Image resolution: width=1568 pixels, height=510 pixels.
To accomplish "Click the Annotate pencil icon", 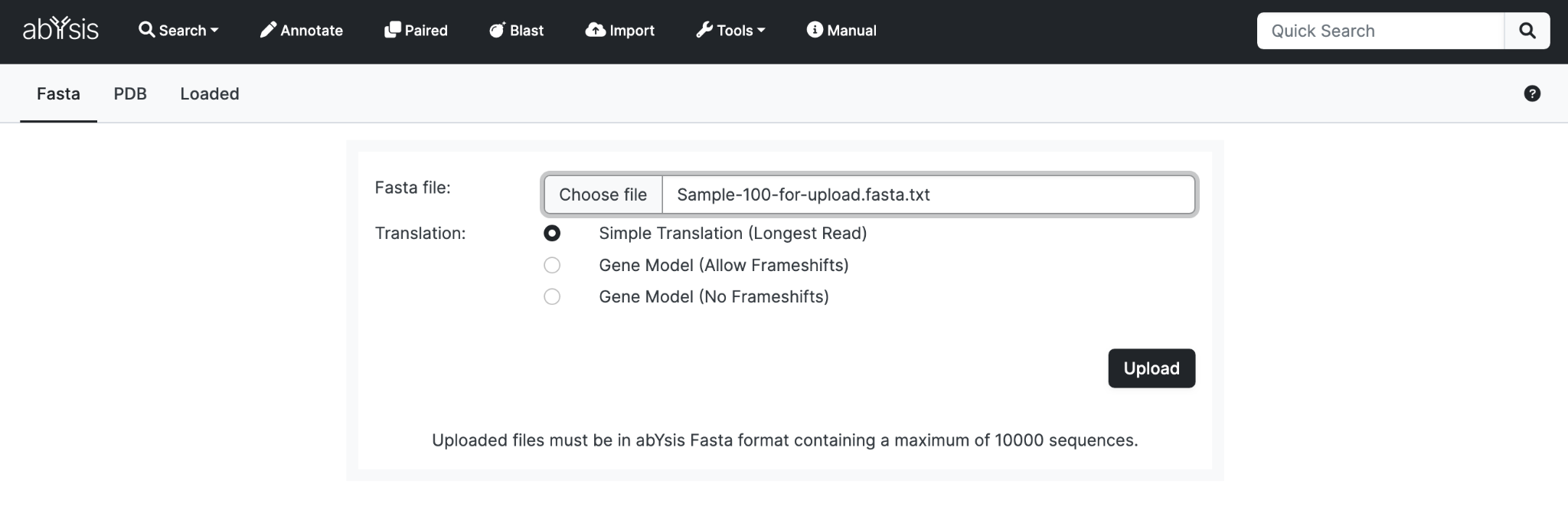I will coord(268,30).
